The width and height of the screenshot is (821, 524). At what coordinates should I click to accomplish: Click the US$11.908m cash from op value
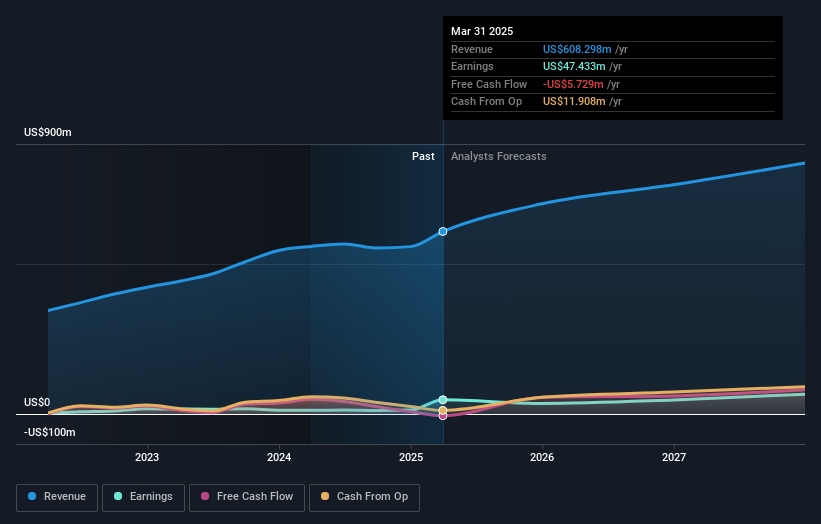(574, 102)
